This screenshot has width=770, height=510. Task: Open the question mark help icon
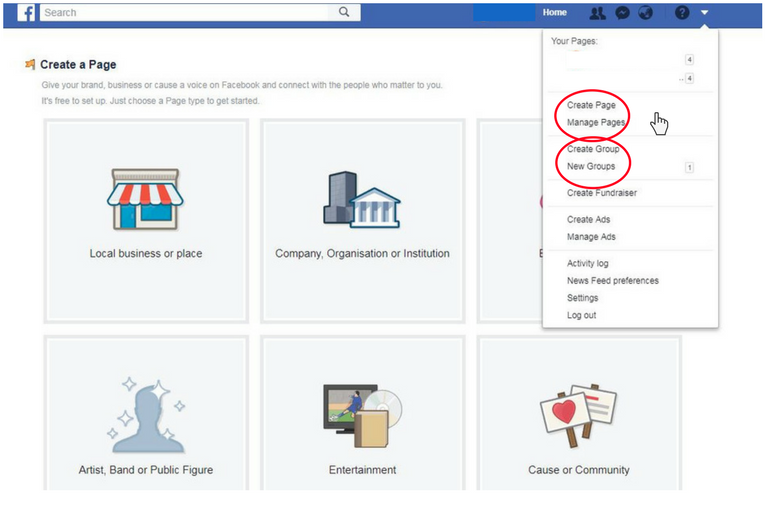(x=682, y=13)
